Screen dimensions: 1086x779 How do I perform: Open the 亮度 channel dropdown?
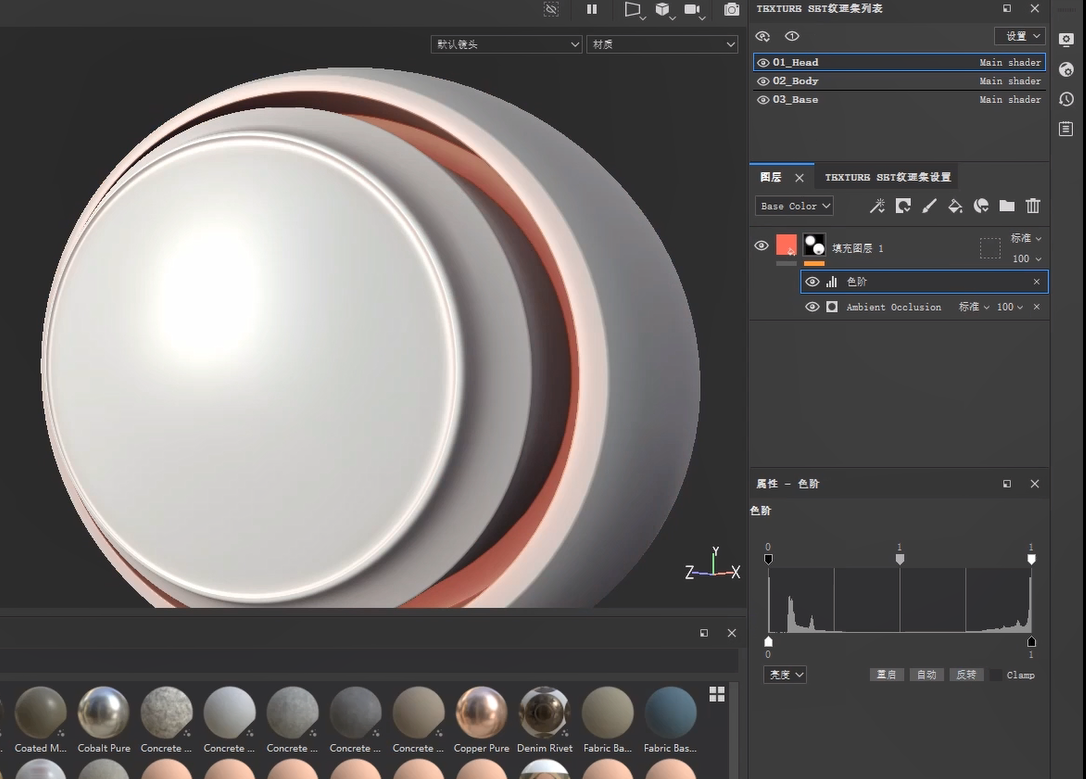point(785,674)
